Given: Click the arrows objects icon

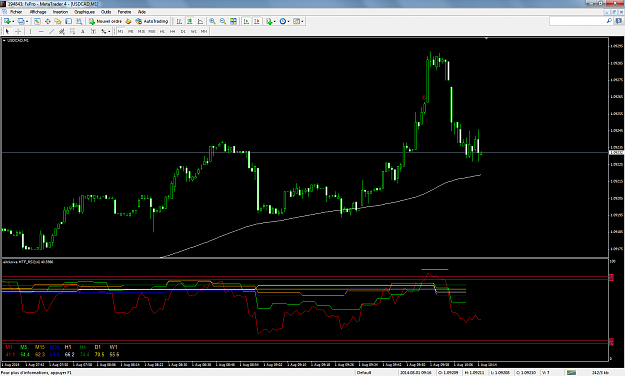Looking at the screenshot, I should [x=104, y=31].
